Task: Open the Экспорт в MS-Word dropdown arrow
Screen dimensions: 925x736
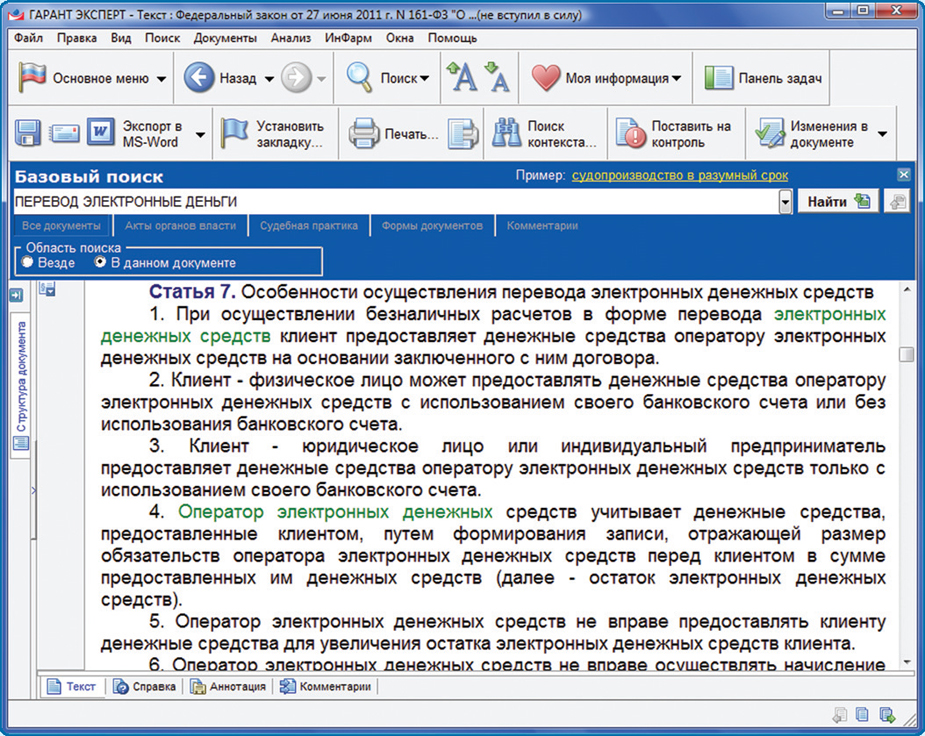Action: [200, 134]
